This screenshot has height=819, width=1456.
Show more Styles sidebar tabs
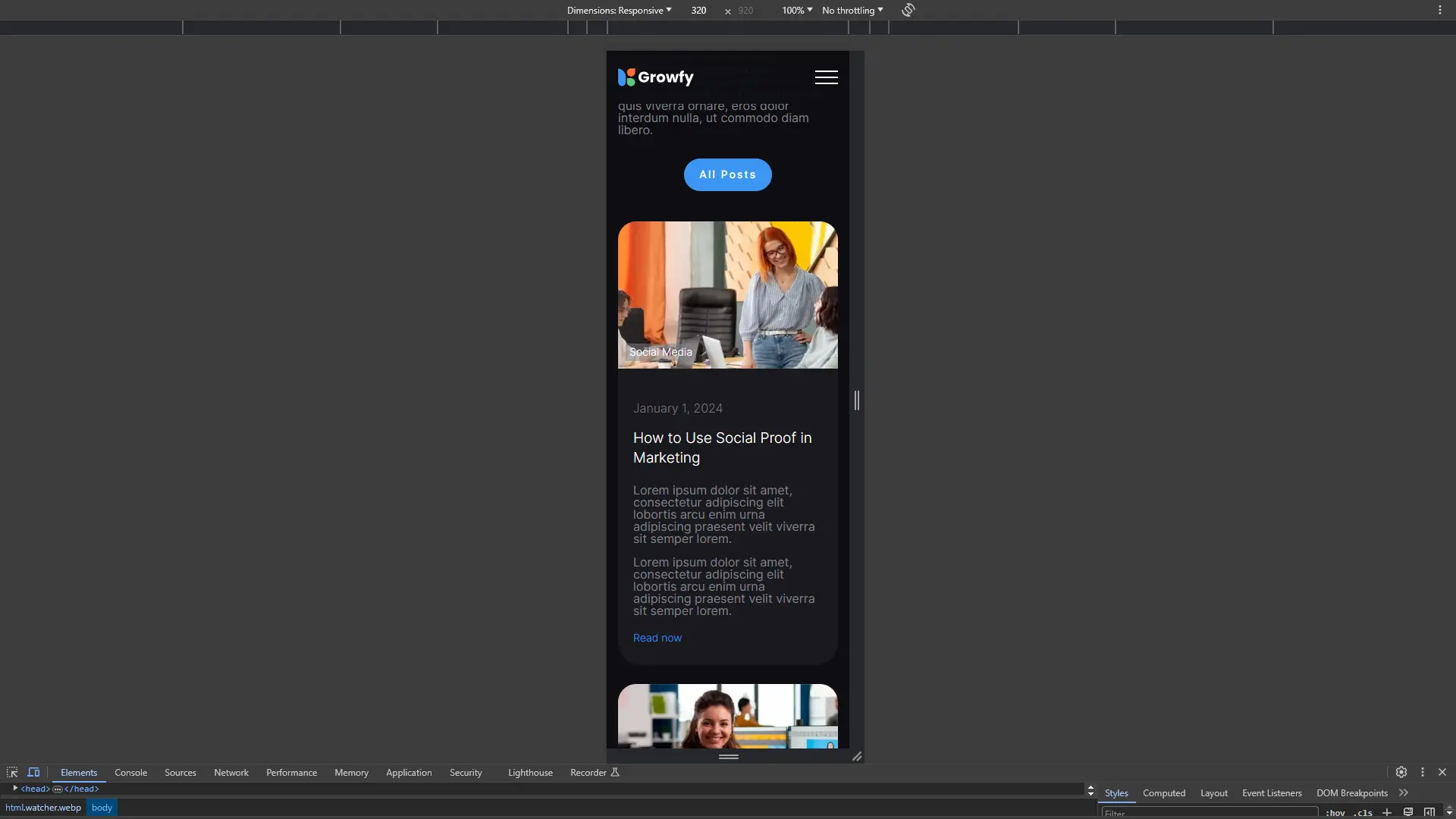tap(1404, 792)
